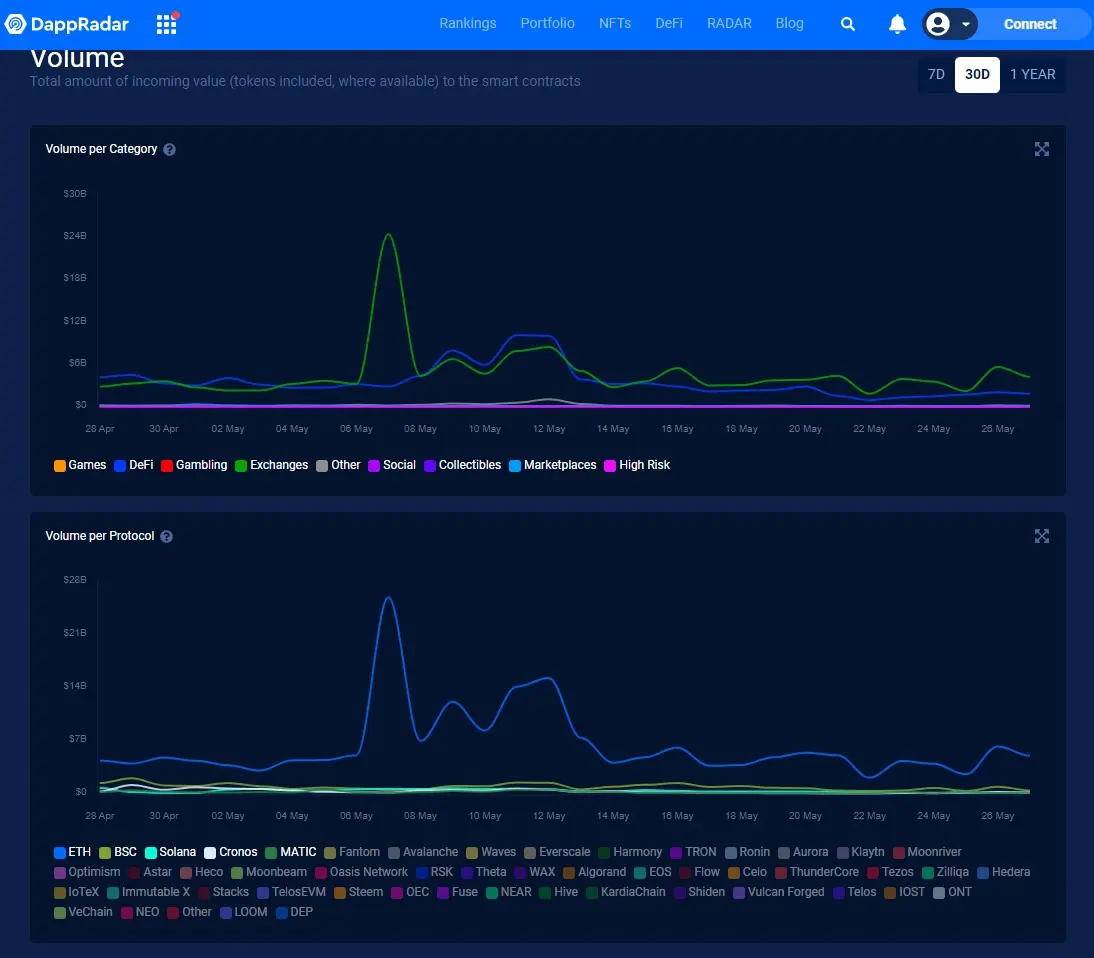Click the user account avatar icon

[x=938, y=24]
